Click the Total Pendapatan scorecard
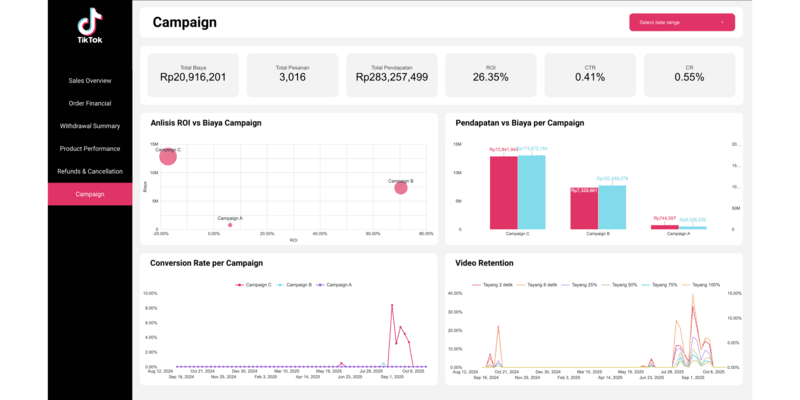Viewport: 800px width, 400px height. click(392, 74)
